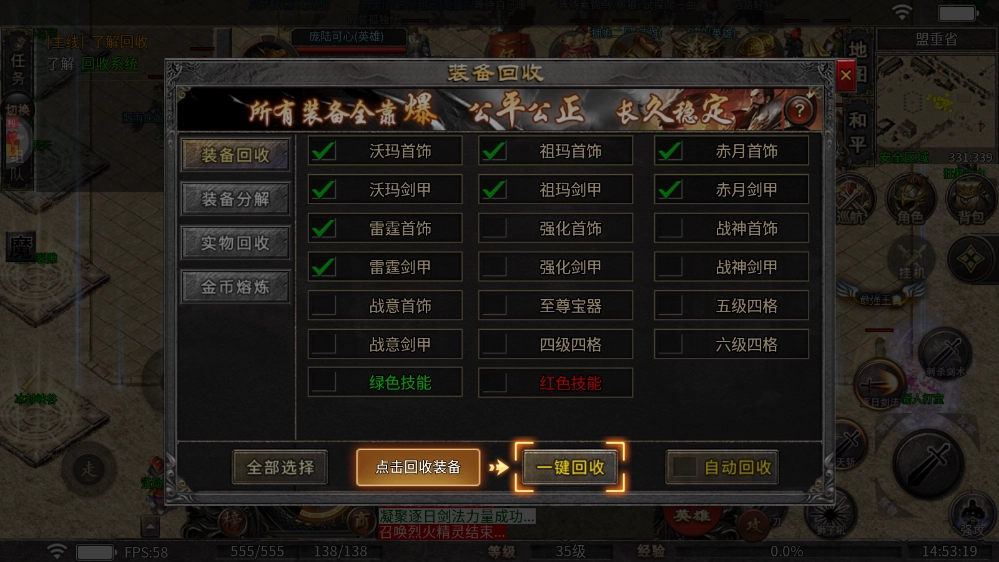Open the 实物回收 tab

coord(236,243)
